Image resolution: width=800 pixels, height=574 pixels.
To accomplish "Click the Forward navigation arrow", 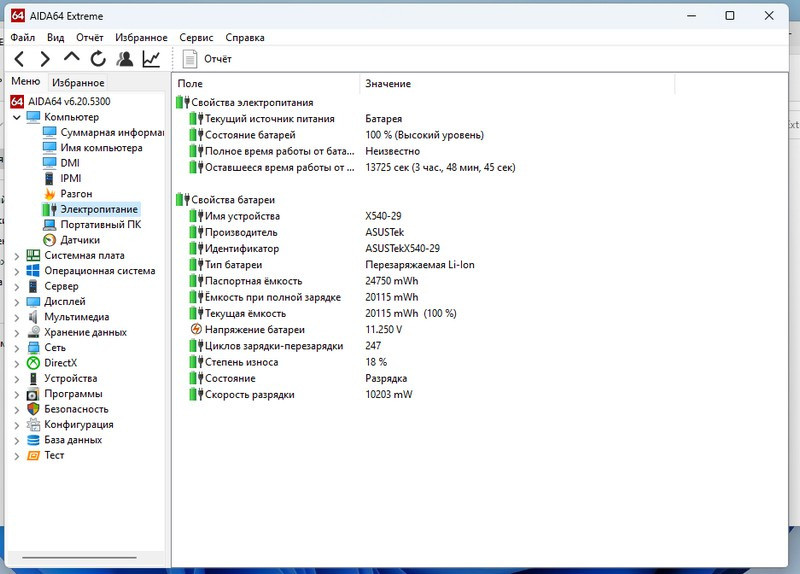I will pos(45,60).
